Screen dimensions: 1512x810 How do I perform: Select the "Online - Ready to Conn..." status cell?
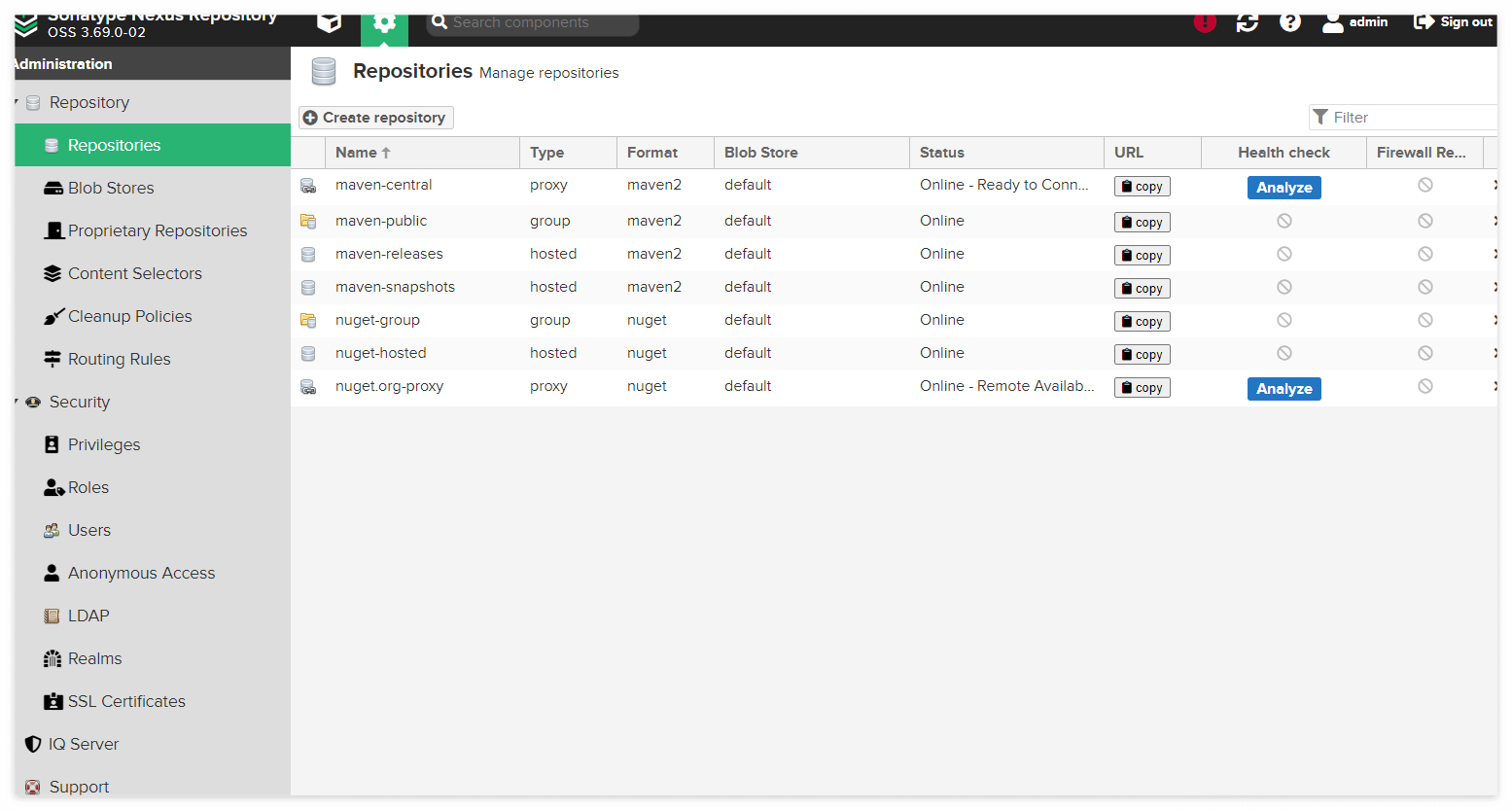pos(1004,185)
